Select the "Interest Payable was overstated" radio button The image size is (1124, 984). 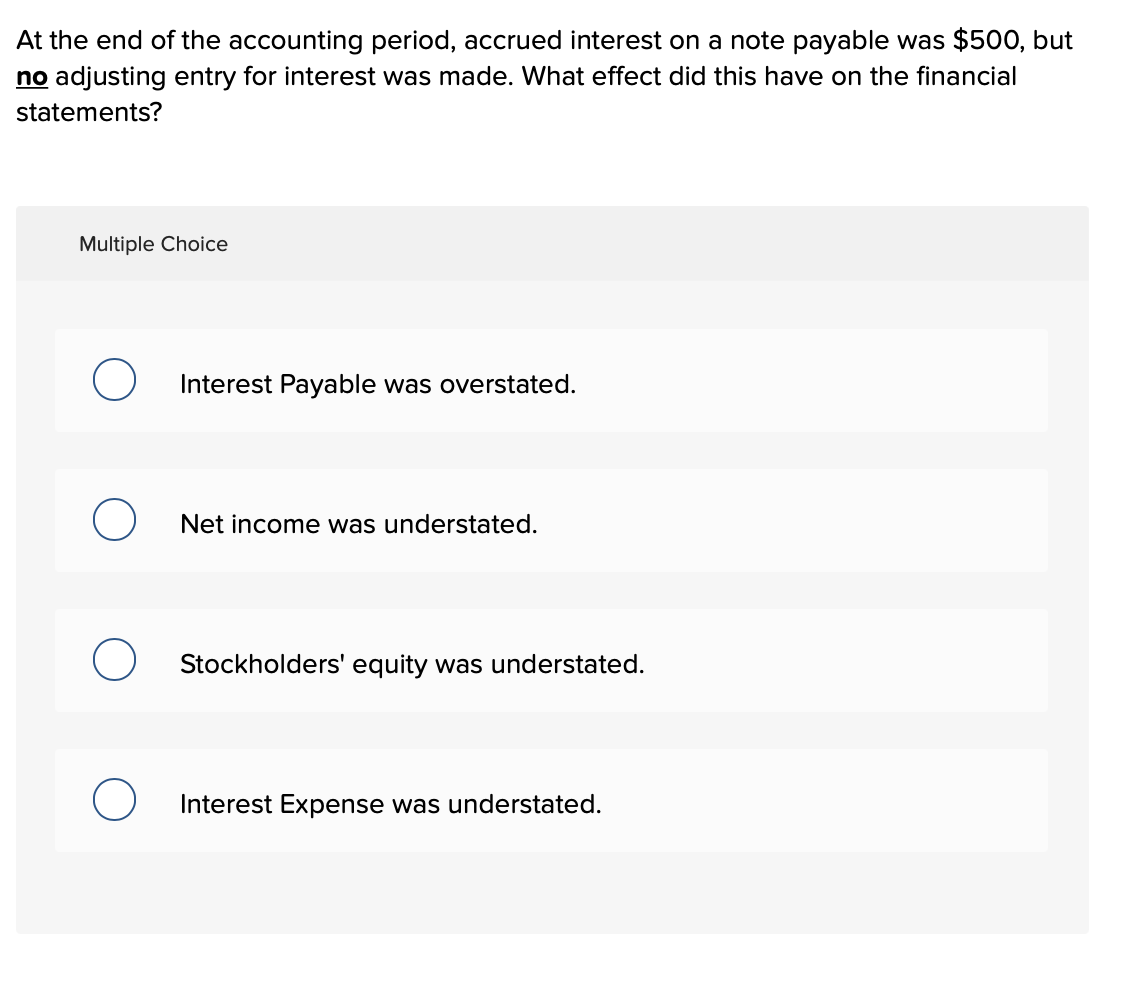[x=115, y=380]
